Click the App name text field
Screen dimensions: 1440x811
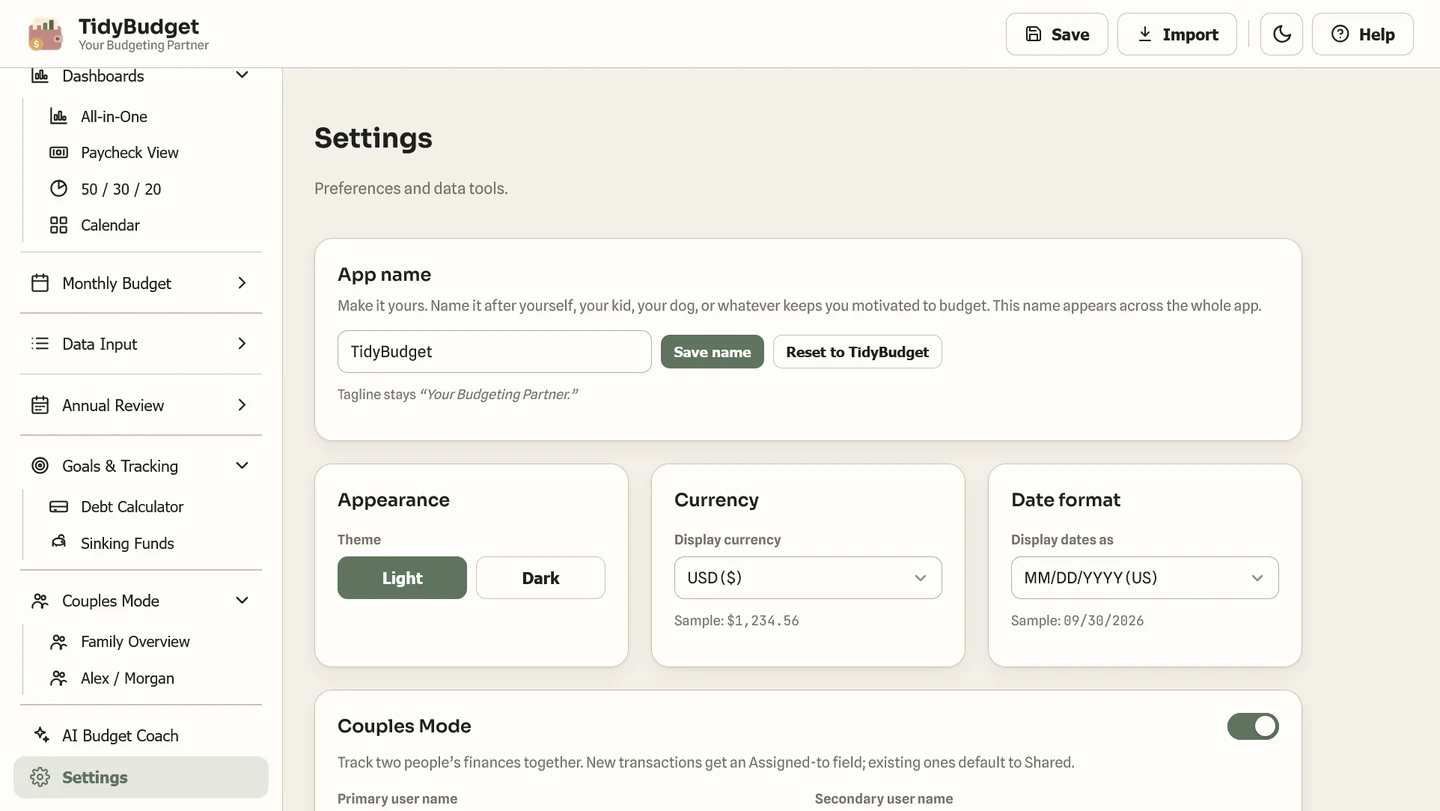point(494,352)
